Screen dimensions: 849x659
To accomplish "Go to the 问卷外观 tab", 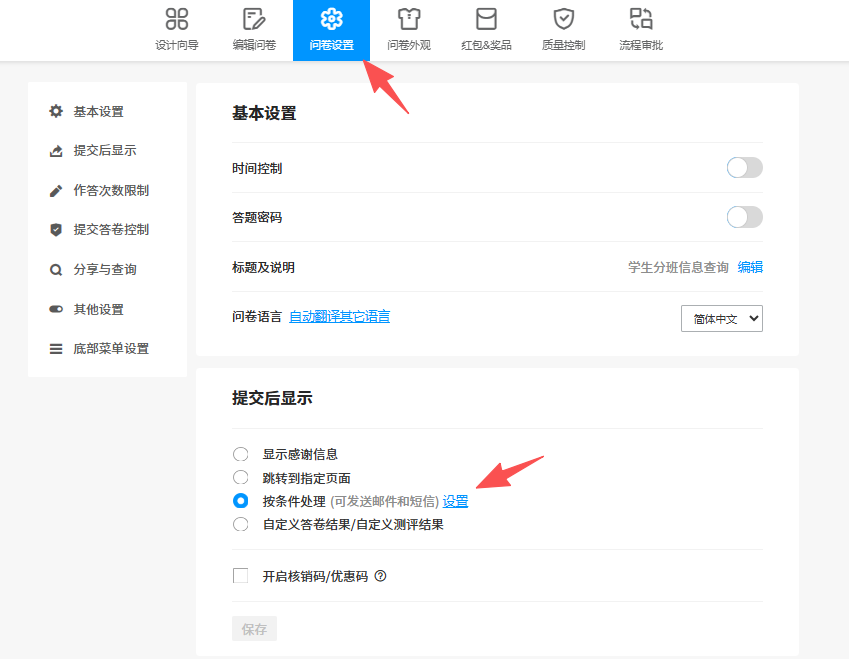I will (409, 30).
